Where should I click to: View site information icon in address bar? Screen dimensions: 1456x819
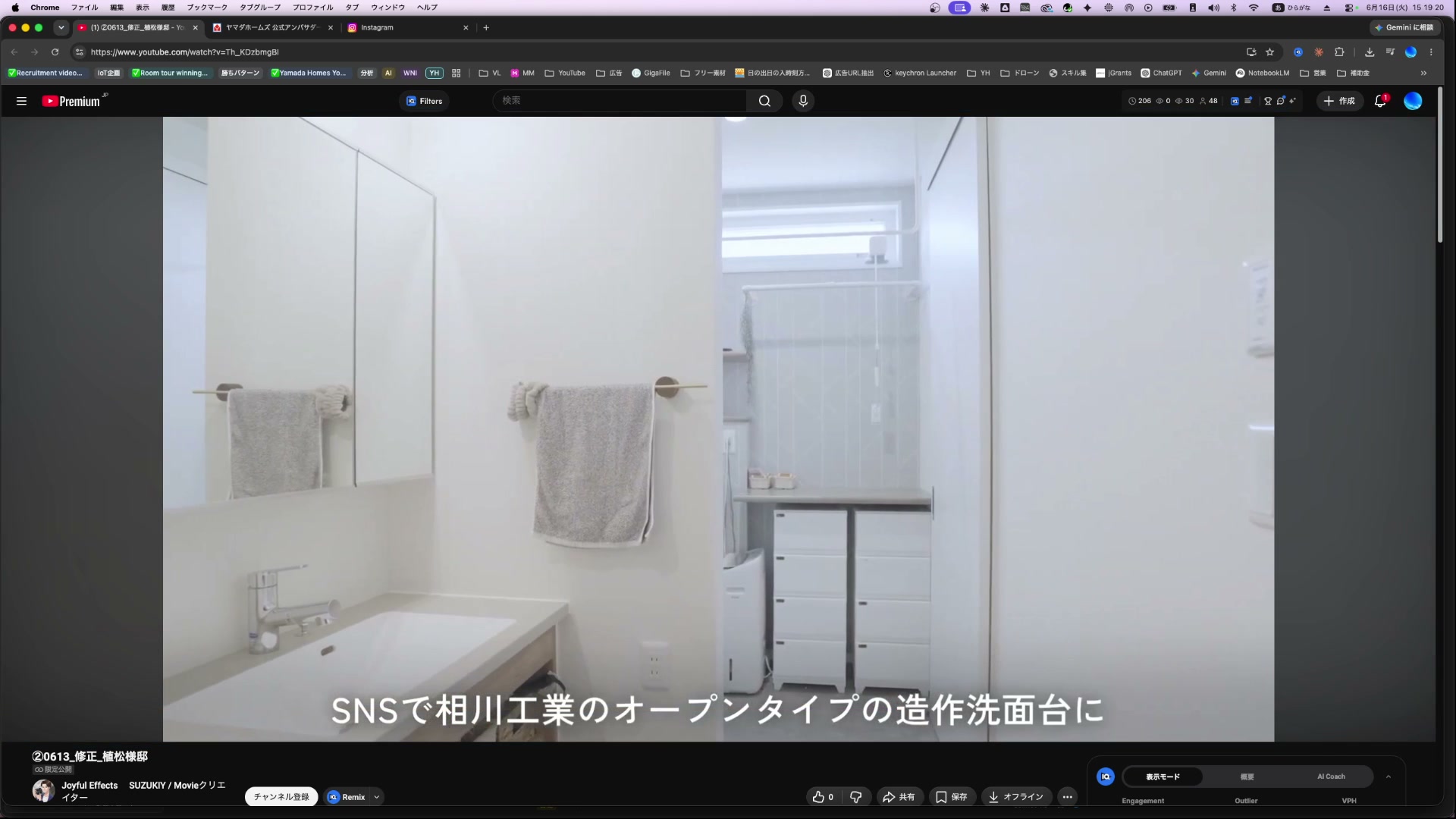coord(79,52)
